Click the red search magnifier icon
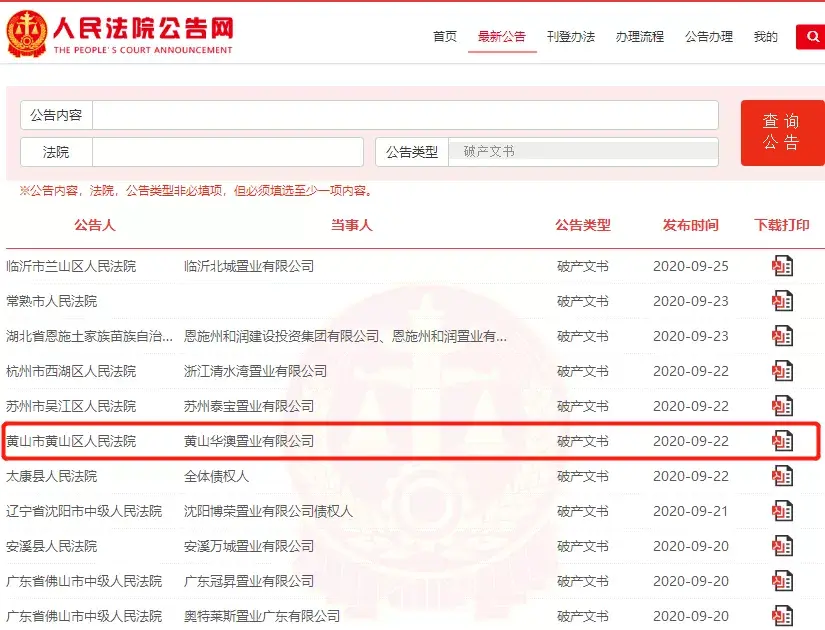 [x=813, y=36]
